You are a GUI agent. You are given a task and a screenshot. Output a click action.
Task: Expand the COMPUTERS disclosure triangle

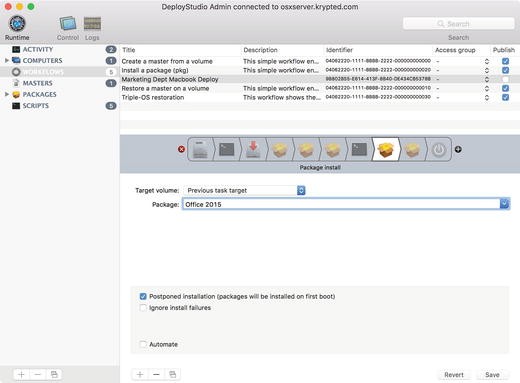6,60
